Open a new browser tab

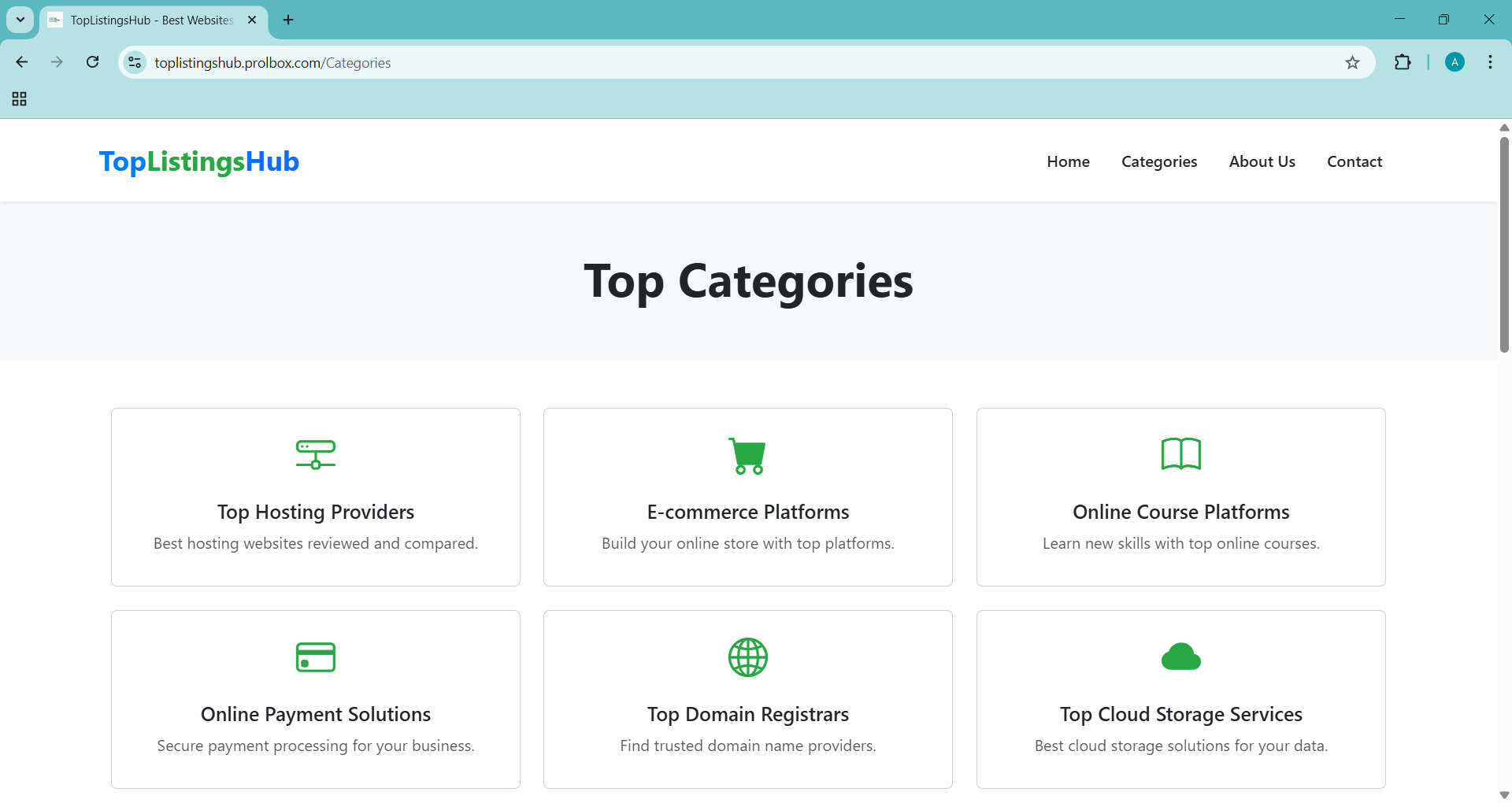point(288,20)
